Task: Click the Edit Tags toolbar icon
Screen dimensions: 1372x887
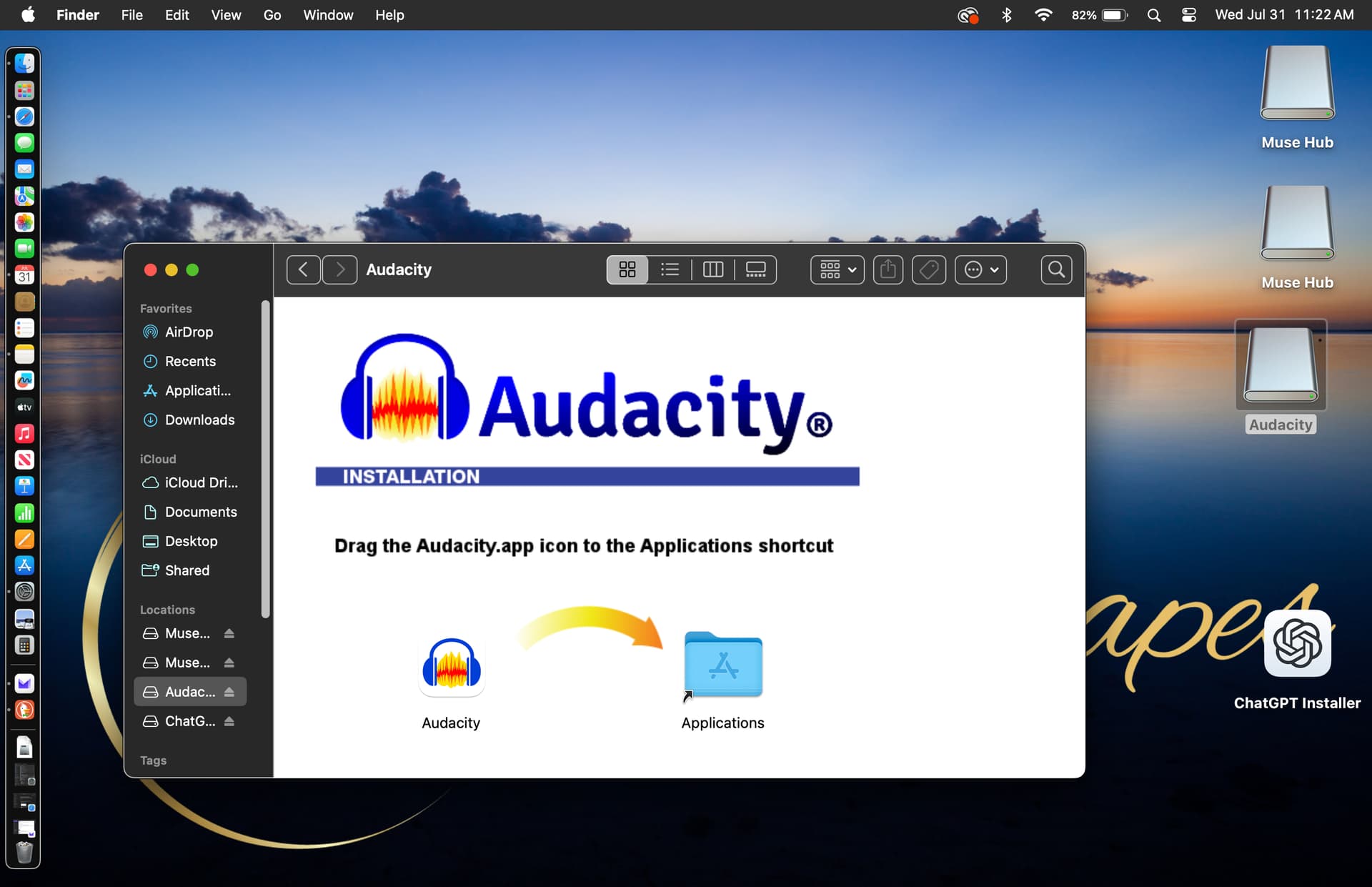Action: pyautogui.click(x=929, y=269)
